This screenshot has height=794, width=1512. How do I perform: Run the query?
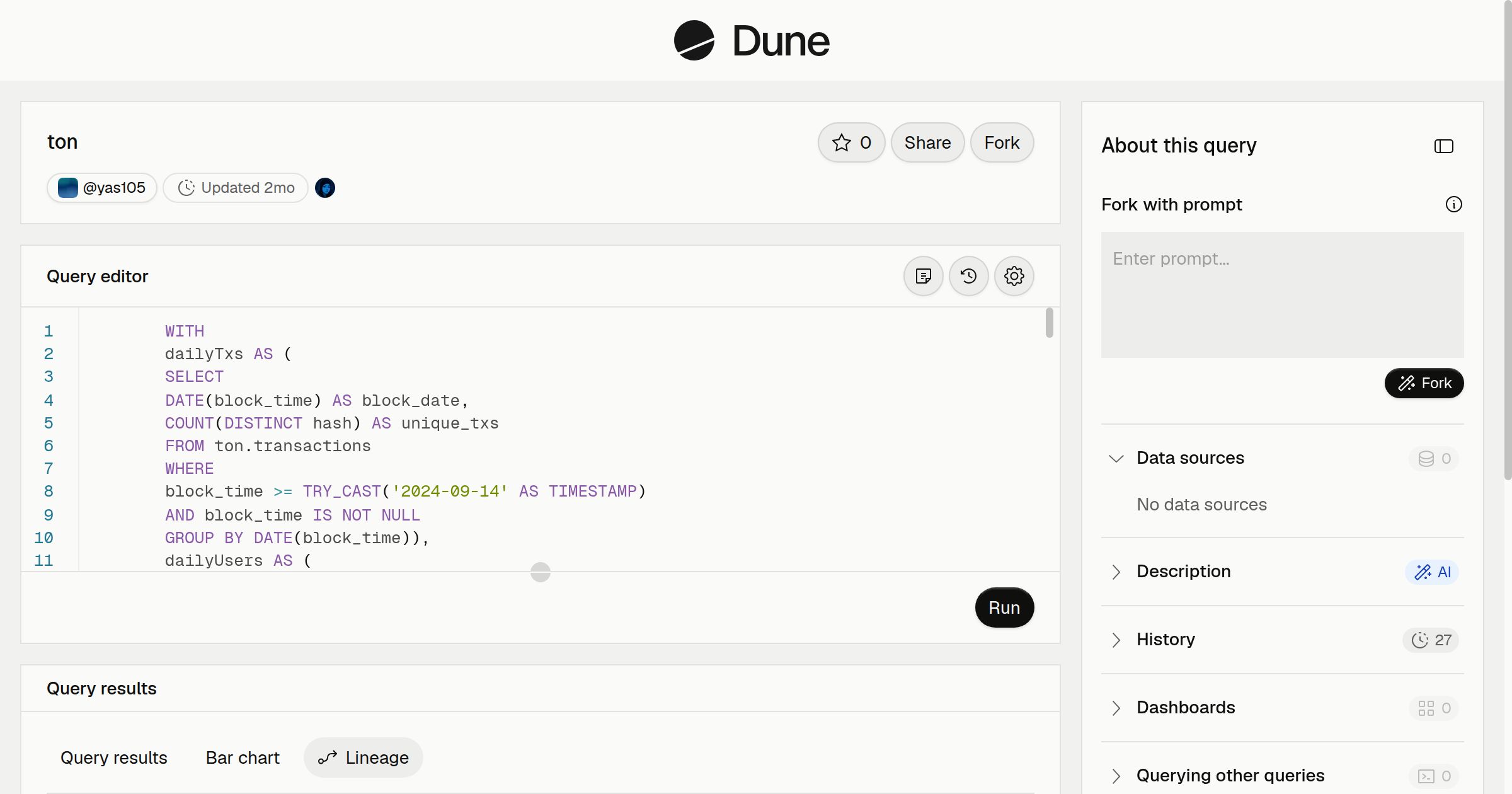pos(1004,607)
